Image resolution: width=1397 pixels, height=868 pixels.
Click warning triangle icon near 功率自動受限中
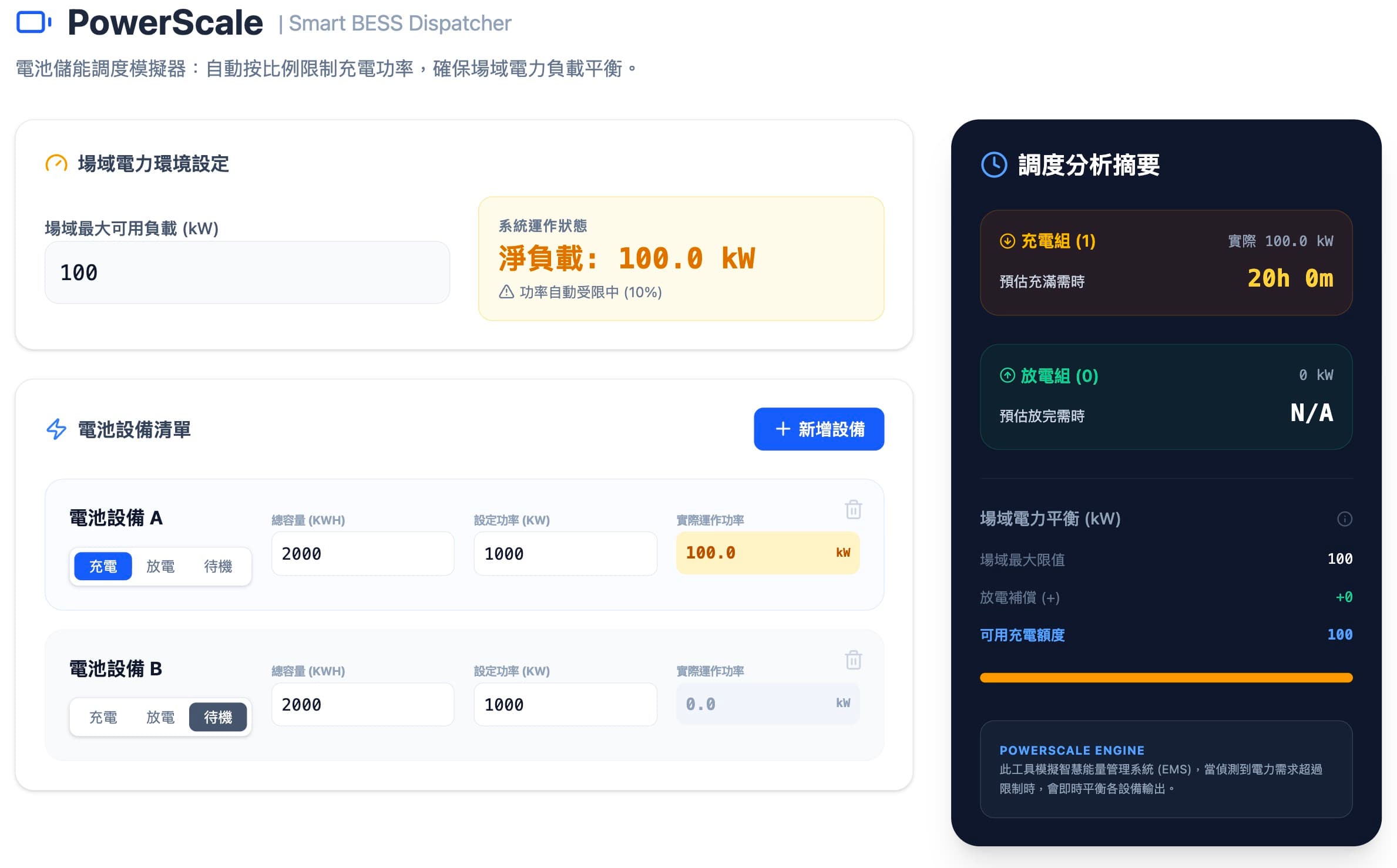506,292
